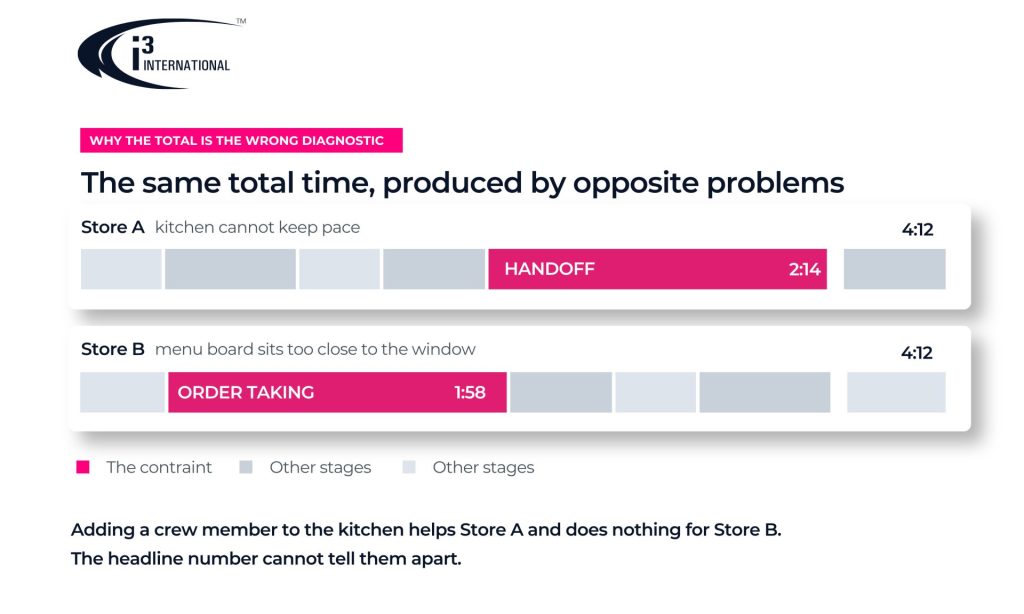Image resolution: width=1024 pixels, height=614 pixels.
Task: Select the last gray segment of Store A row
Action: click(894, 269)
